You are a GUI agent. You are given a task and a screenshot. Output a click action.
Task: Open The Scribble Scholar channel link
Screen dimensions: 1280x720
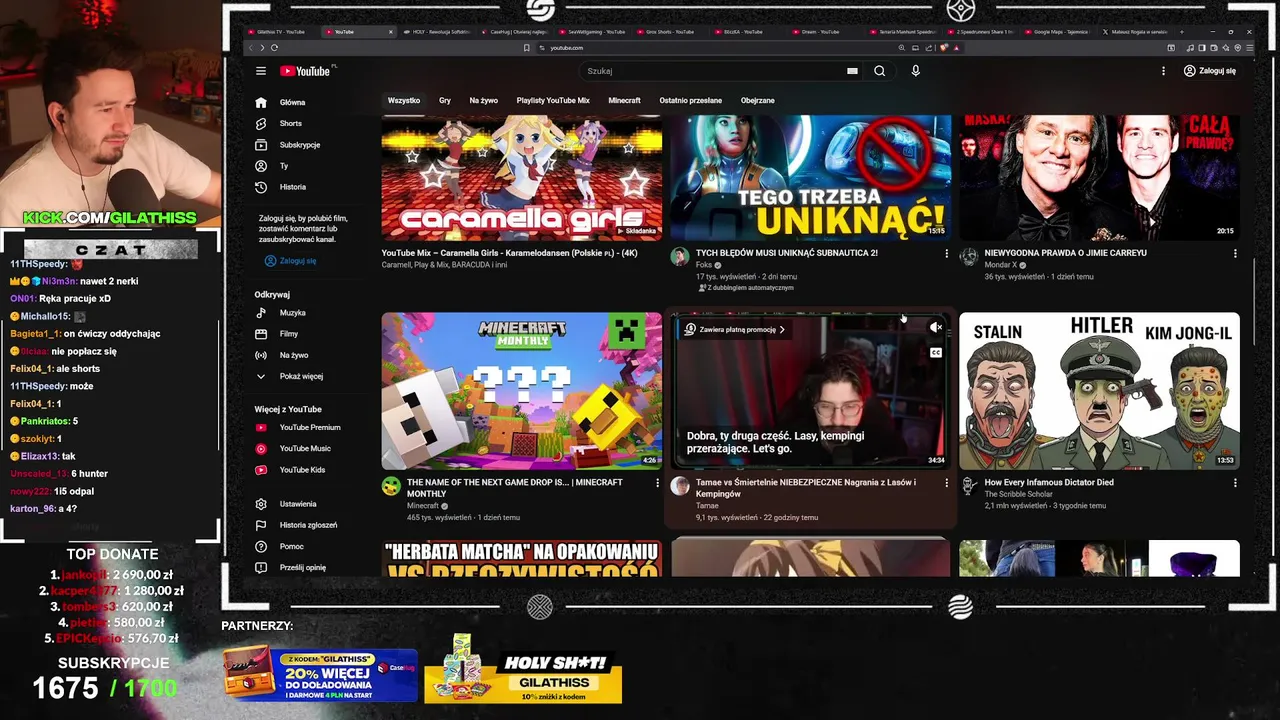(1018, 494)
